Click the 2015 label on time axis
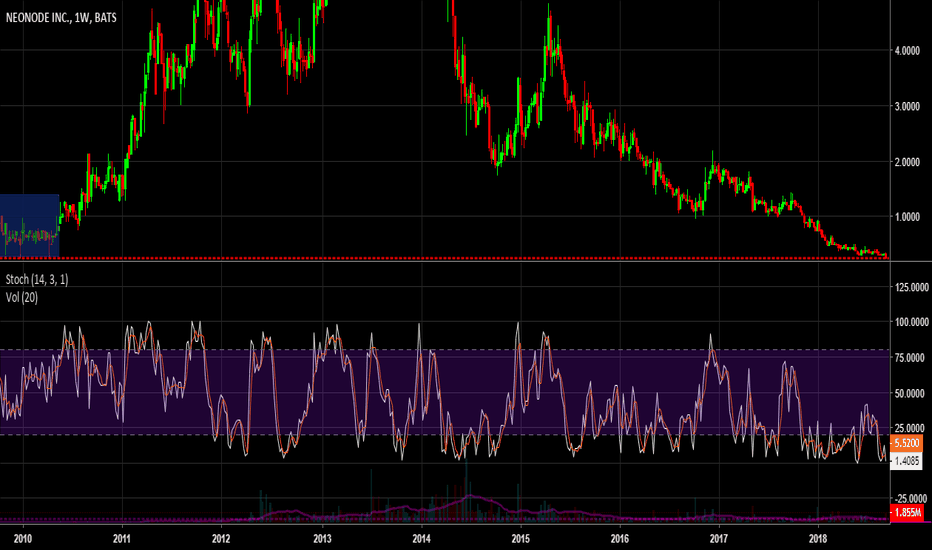This screenshot has height=550, width=932. point(521,539)
